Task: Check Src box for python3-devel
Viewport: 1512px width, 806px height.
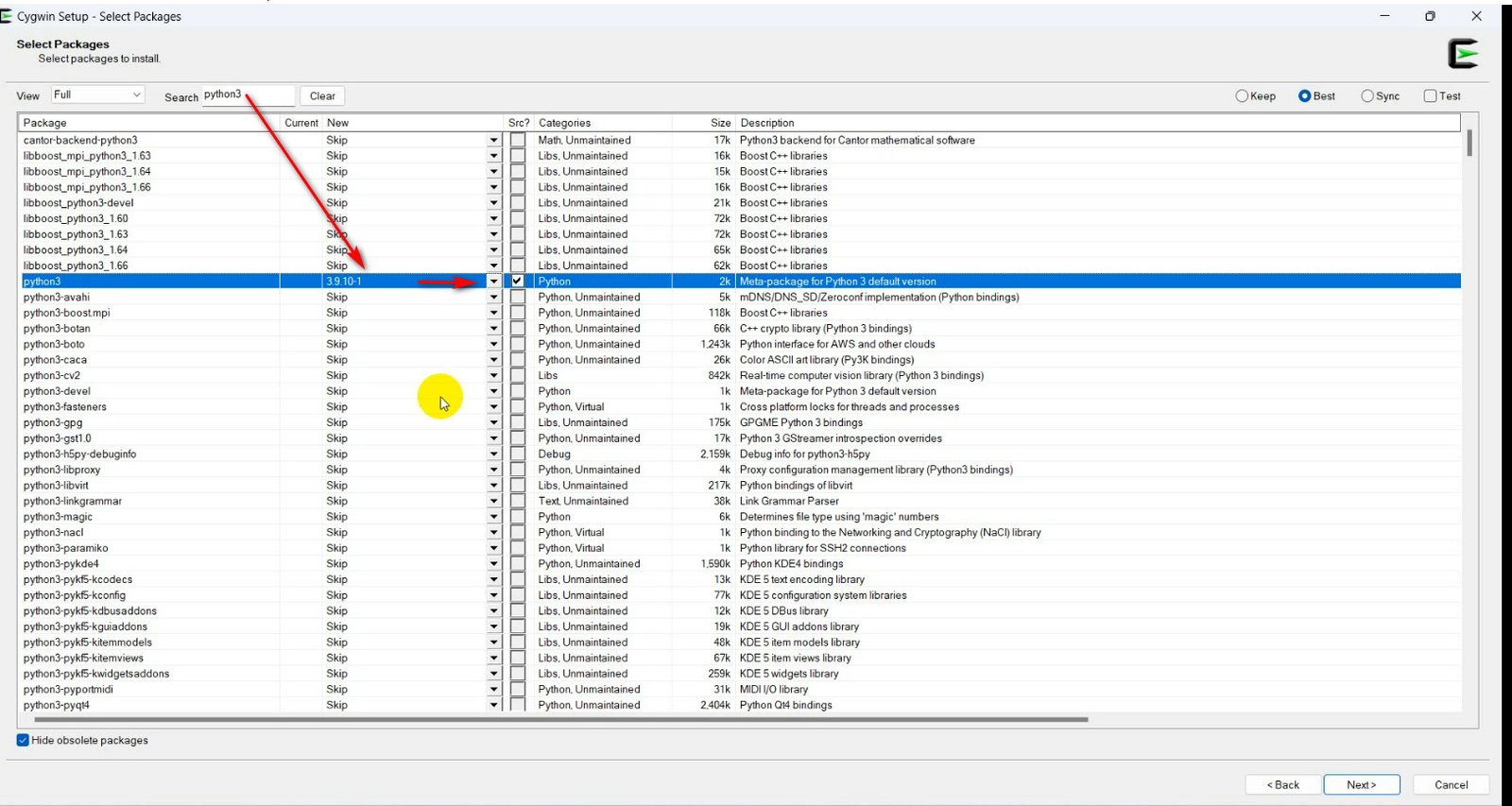Action: 518,391
